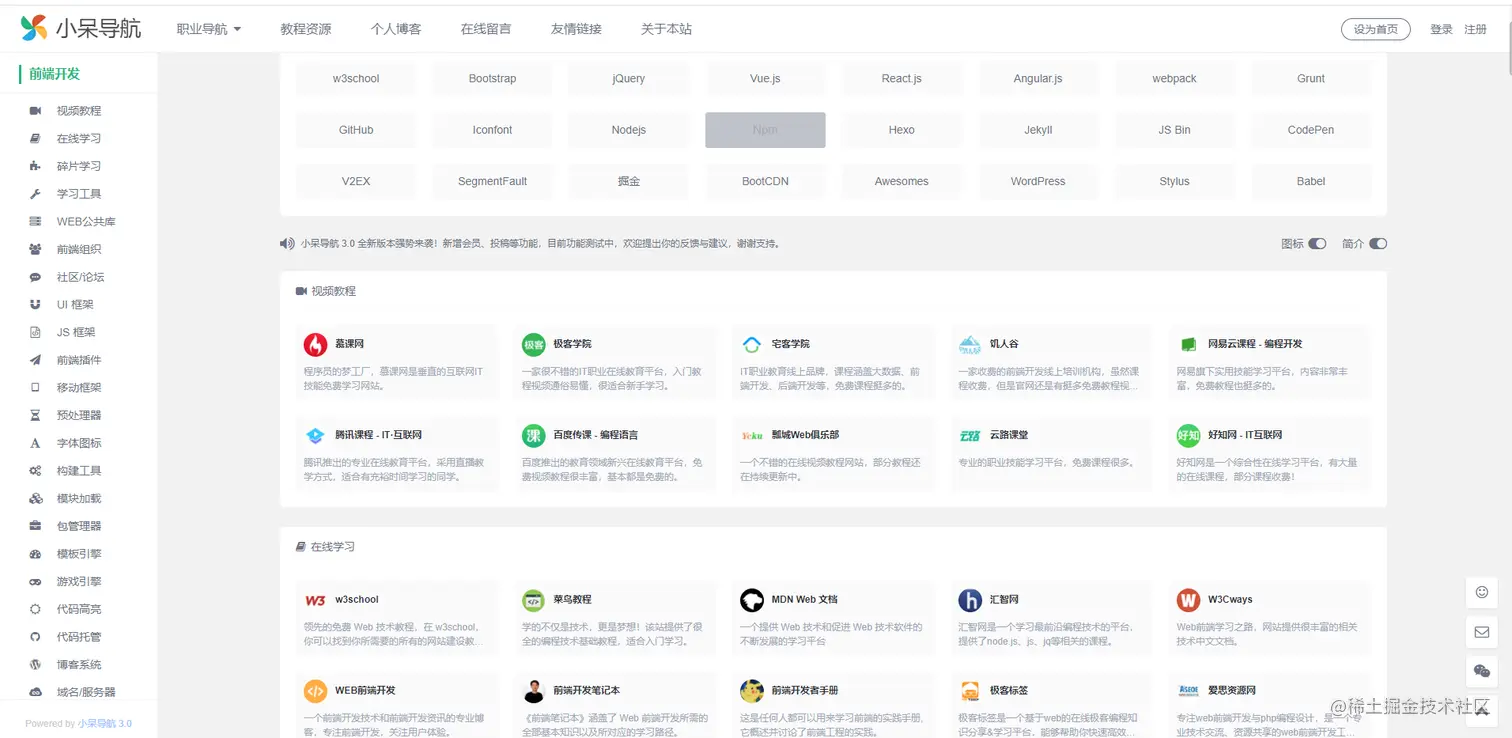The height and width of the screenshot is (738, 1512).
Task: Click the SegmentFault quick link tile
Action: tap(492, 181)
